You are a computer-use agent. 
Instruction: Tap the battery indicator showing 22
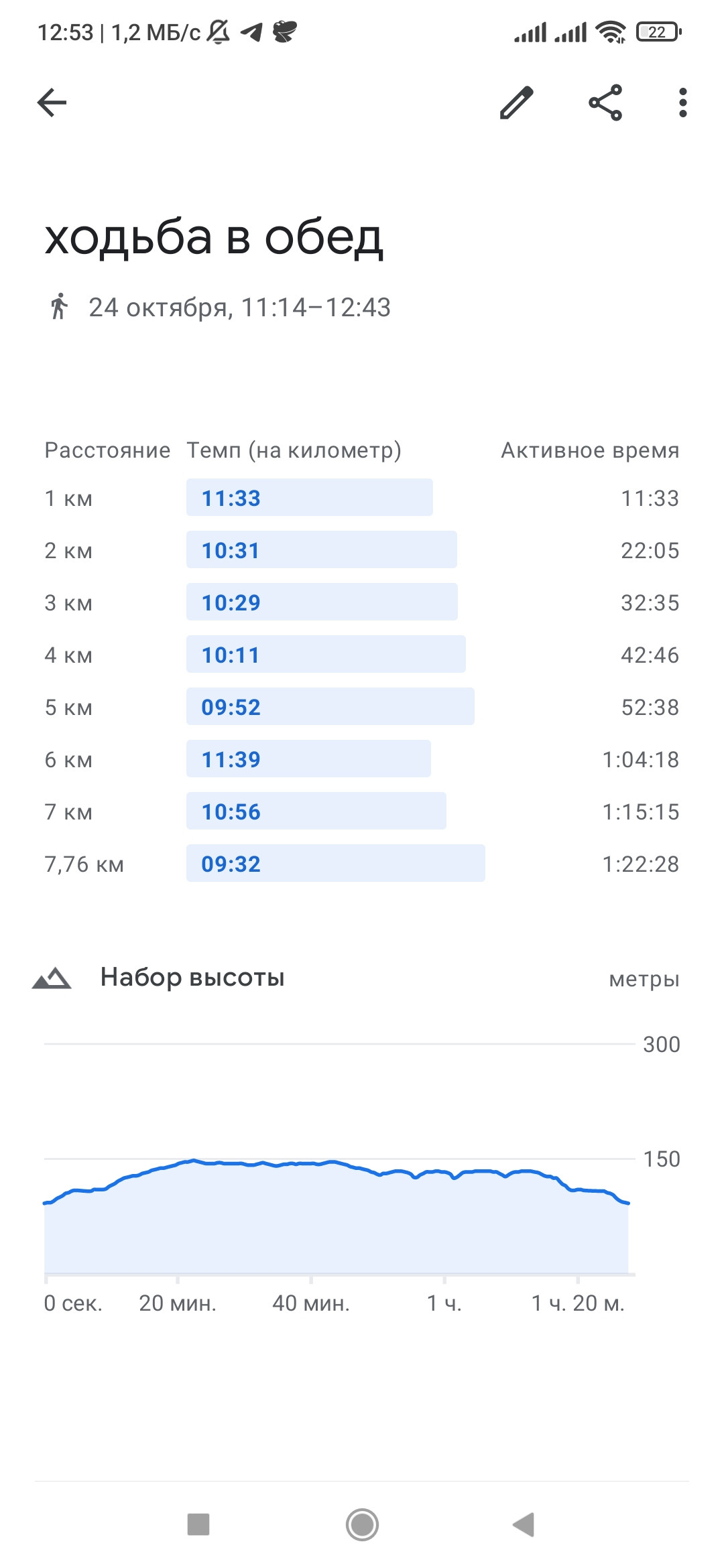pos(659,31)
